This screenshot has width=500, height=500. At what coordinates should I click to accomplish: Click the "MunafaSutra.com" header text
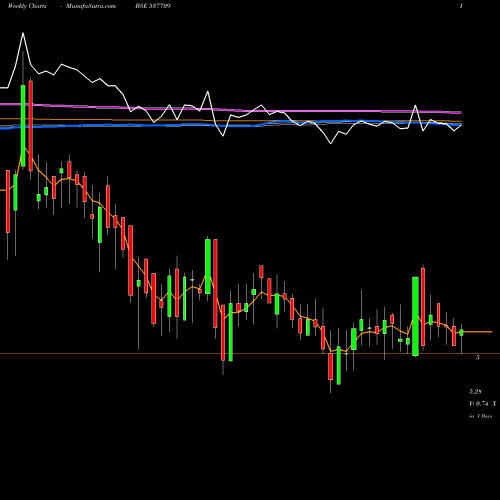coord(91,6)
